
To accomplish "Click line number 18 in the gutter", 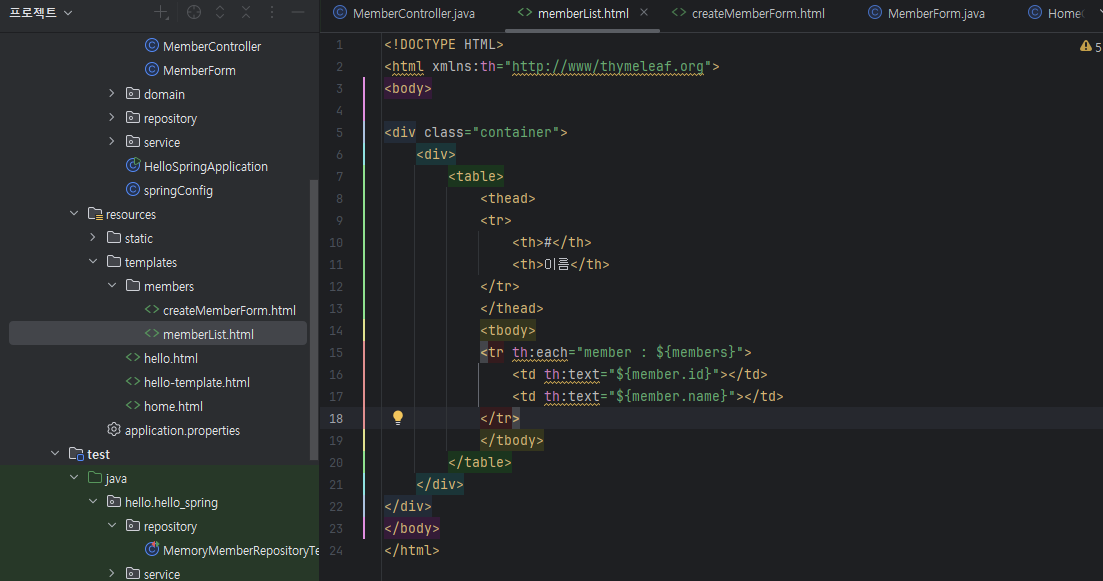I will point(336,419).
